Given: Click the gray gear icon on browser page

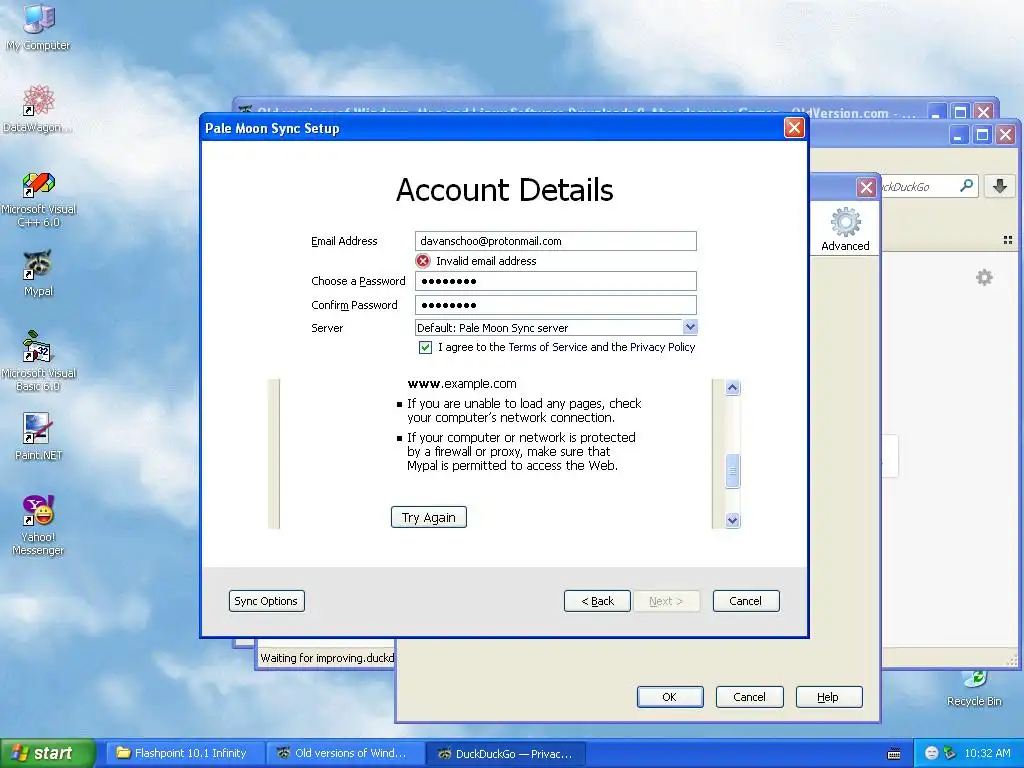Looking at the screenshot, I should [984, 278].
